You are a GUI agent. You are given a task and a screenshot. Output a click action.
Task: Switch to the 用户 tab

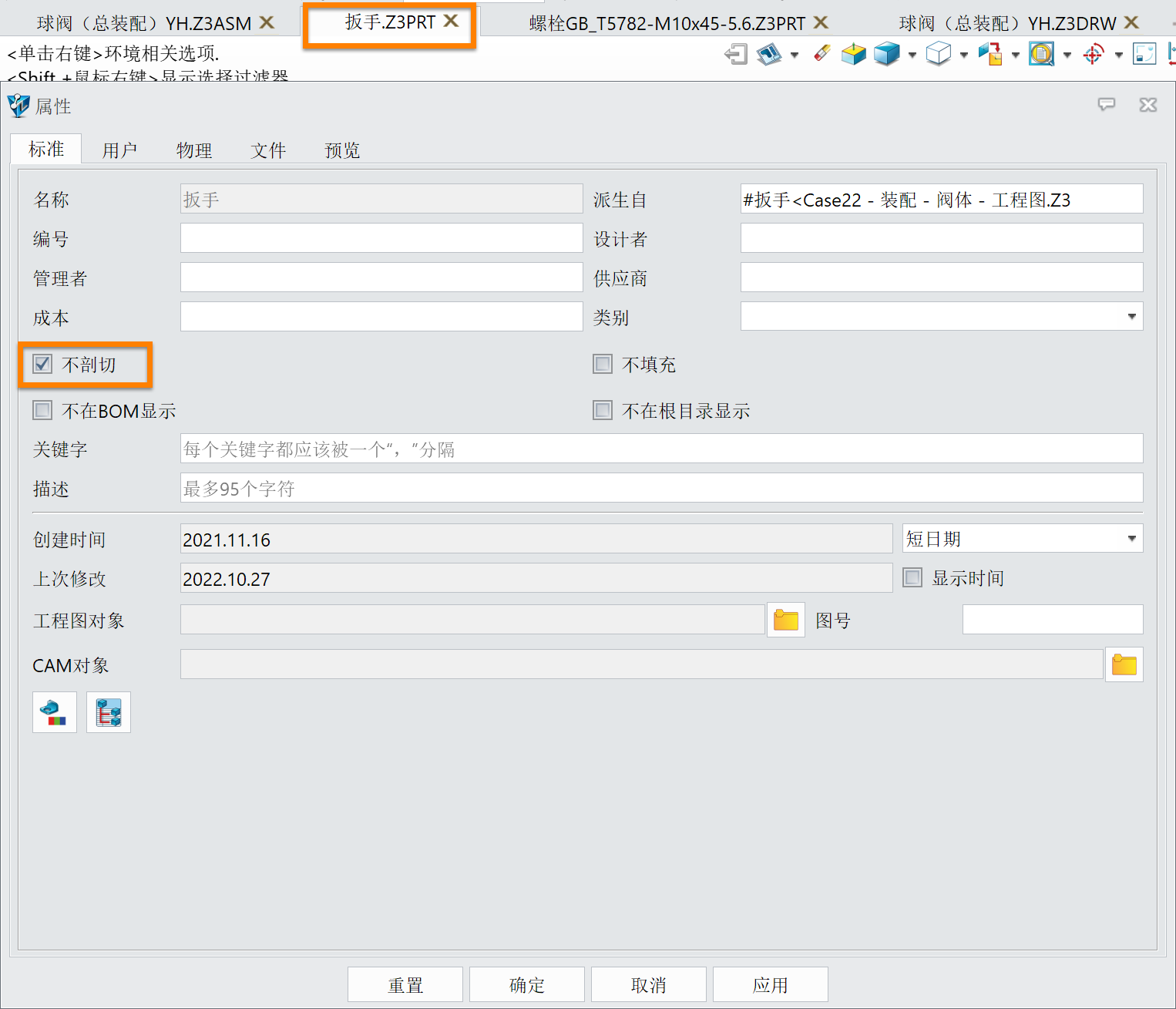[120, 150]
